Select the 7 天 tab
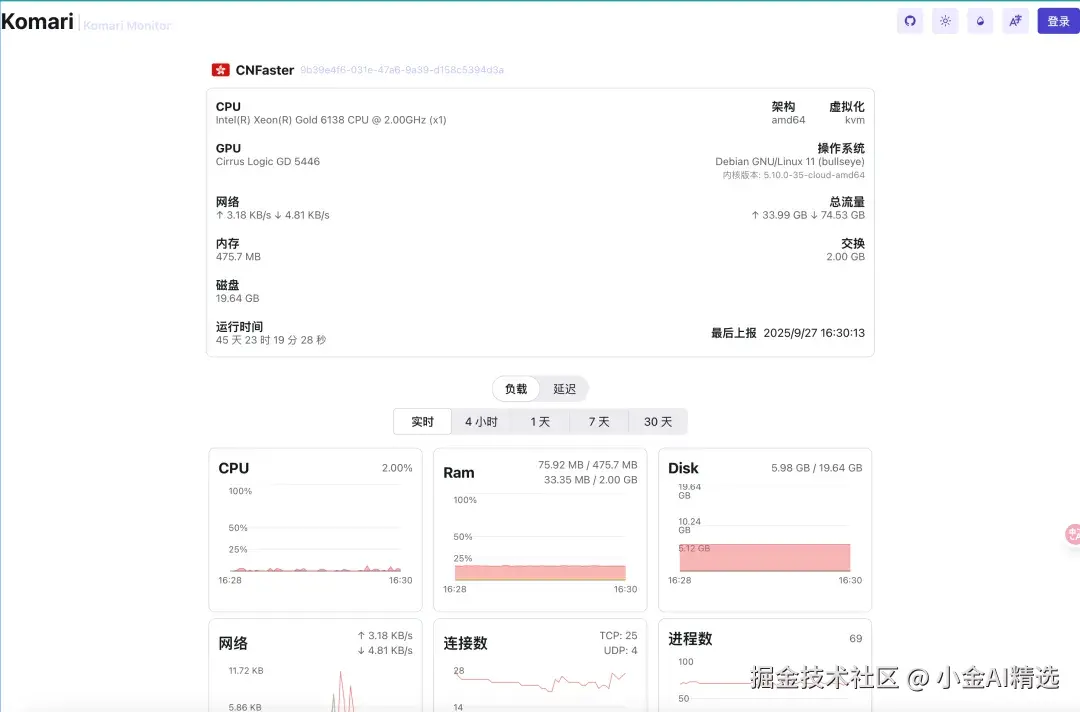The height and width of the screenshot is (712, 1080). click(x=599, y=421)
